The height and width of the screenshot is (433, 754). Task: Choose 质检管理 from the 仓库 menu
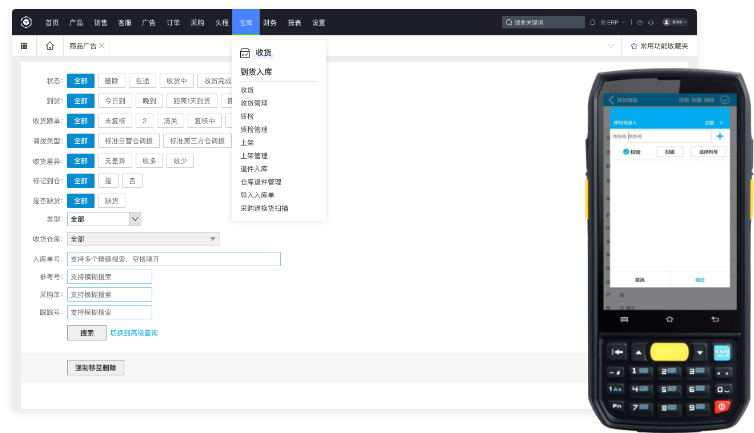[x=254, y=129]
